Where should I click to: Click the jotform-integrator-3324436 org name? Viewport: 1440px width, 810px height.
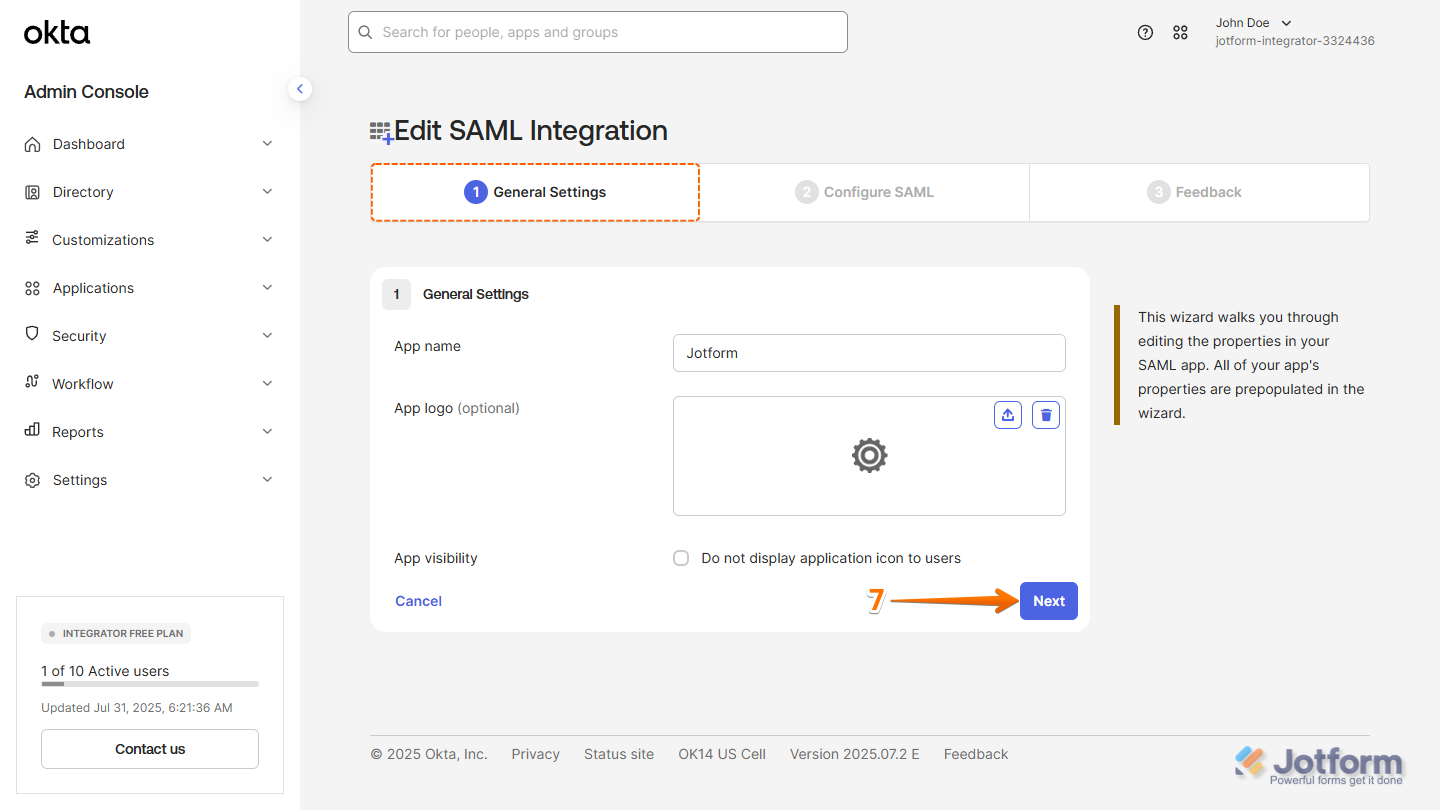tap(1295, 41)
